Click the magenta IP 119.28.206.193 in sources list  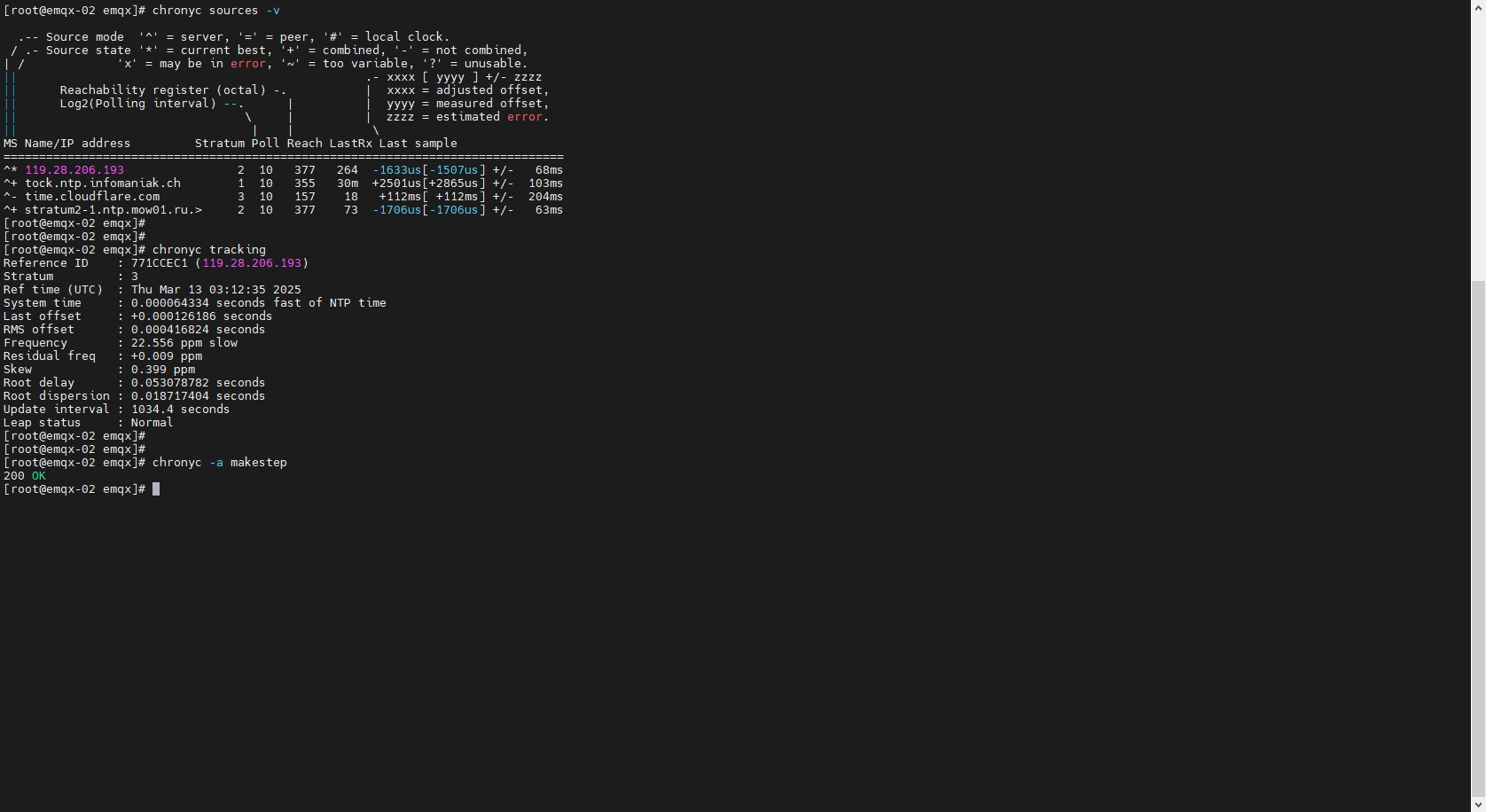(x=74, y=170)
